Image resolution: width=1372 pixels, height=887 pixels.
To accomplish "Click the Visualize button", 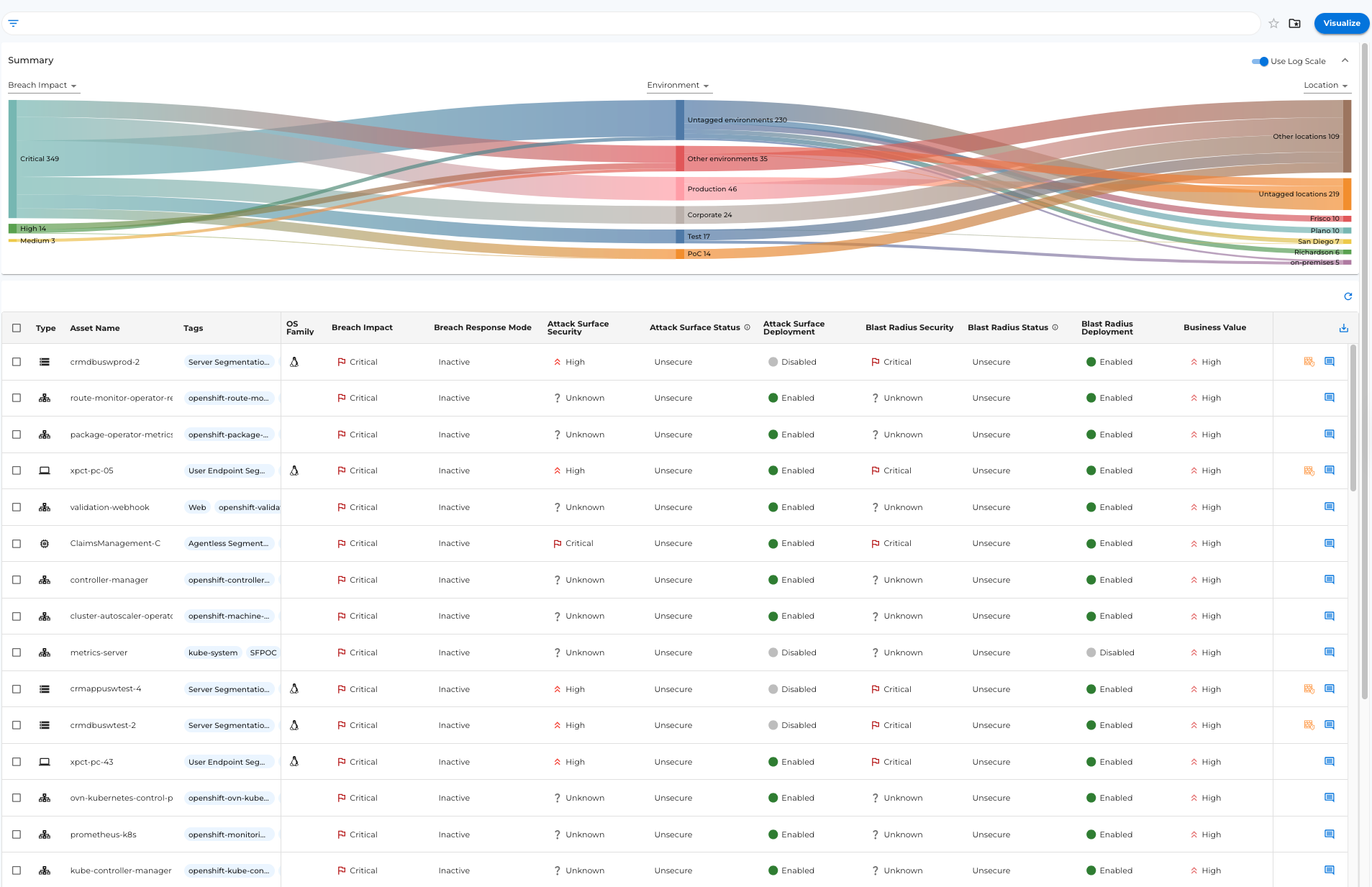I will [x=1340, y=23].
